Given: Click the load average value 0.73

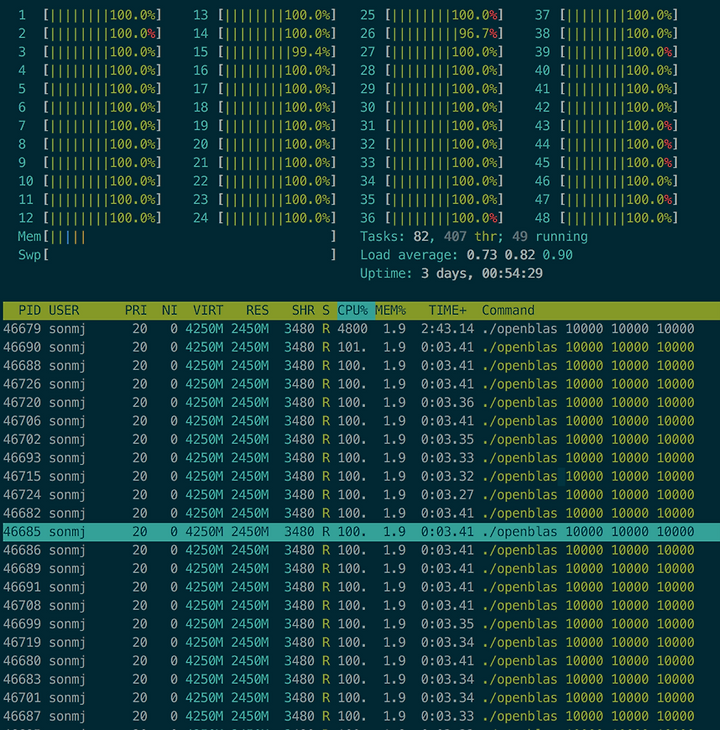Looking at the screenshot, I should 481,255.
